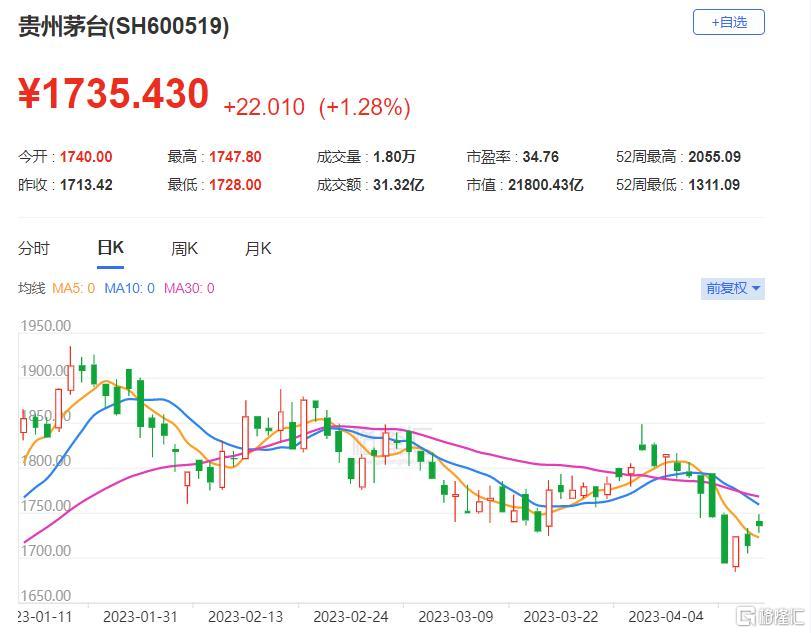
Task: Click the MA30 indicator label
Action: click(x=189, y=288)
